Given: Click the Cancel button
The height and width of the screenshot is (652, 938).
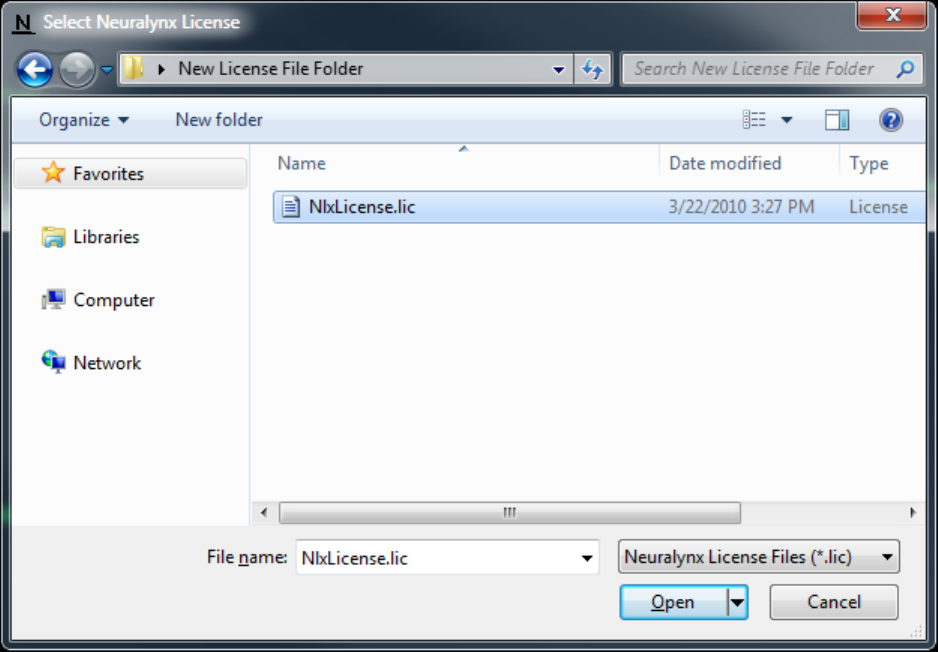Looking at the screenshot, I should point(834,602).
